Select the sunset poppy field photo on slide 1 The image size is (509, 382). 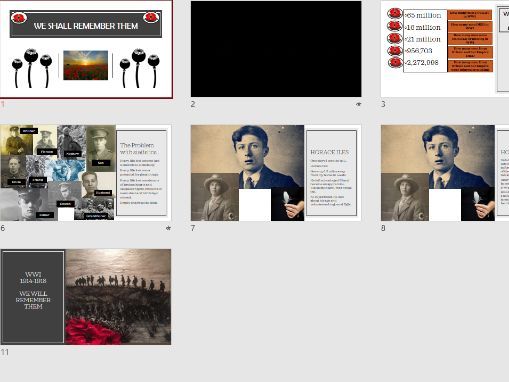click(86, 65)
